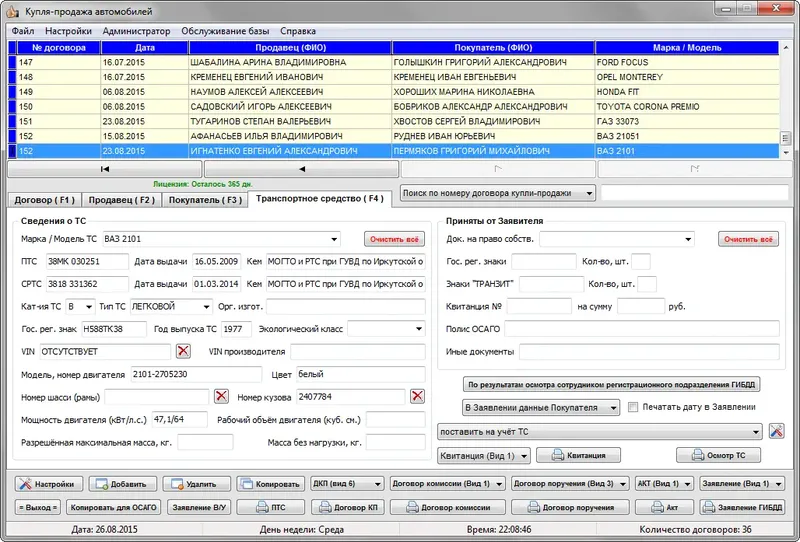Clear body number with red X icon
This screenshot has width=800, height=542.
[x=417, y=397]
